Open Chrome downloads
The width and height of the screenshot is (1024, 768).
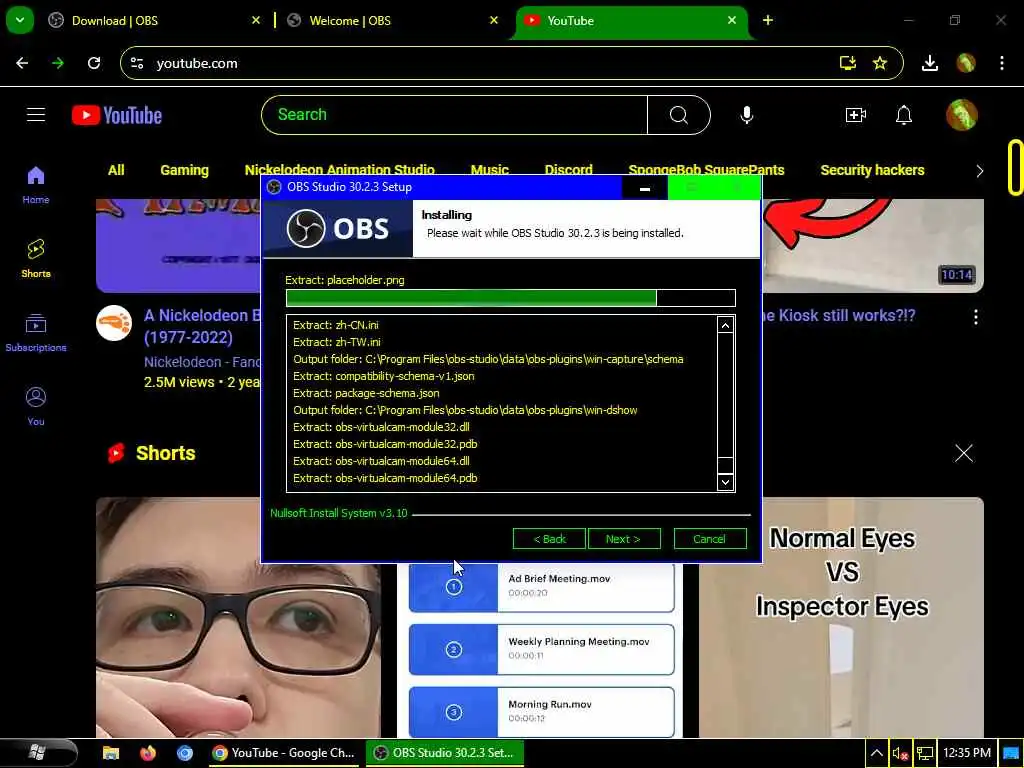point(930,63)
